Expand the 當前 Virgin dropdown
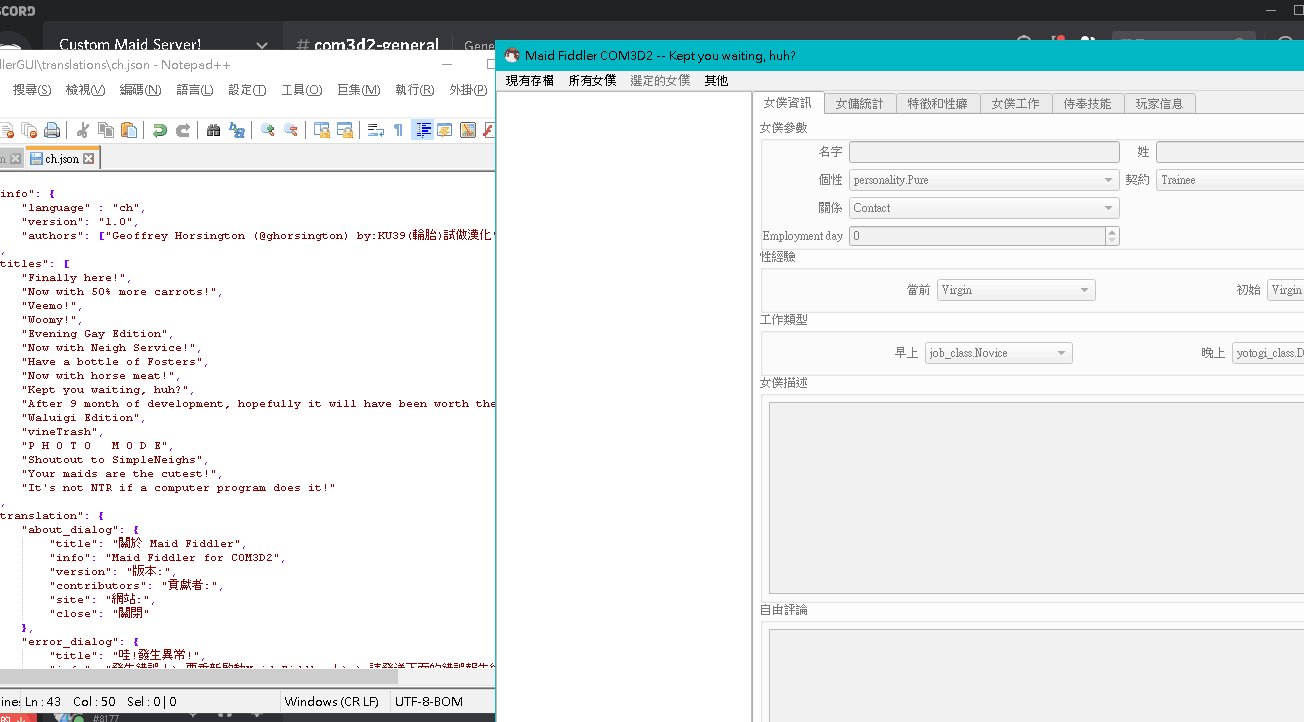 tap(1016, 290)
